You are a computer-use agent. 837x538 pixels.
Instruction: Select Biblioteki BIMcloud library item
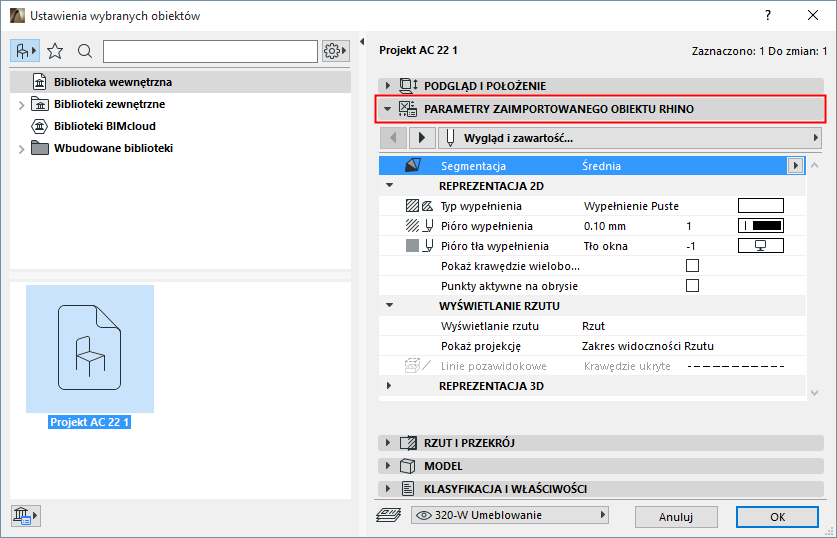click(x=105, y=126)
